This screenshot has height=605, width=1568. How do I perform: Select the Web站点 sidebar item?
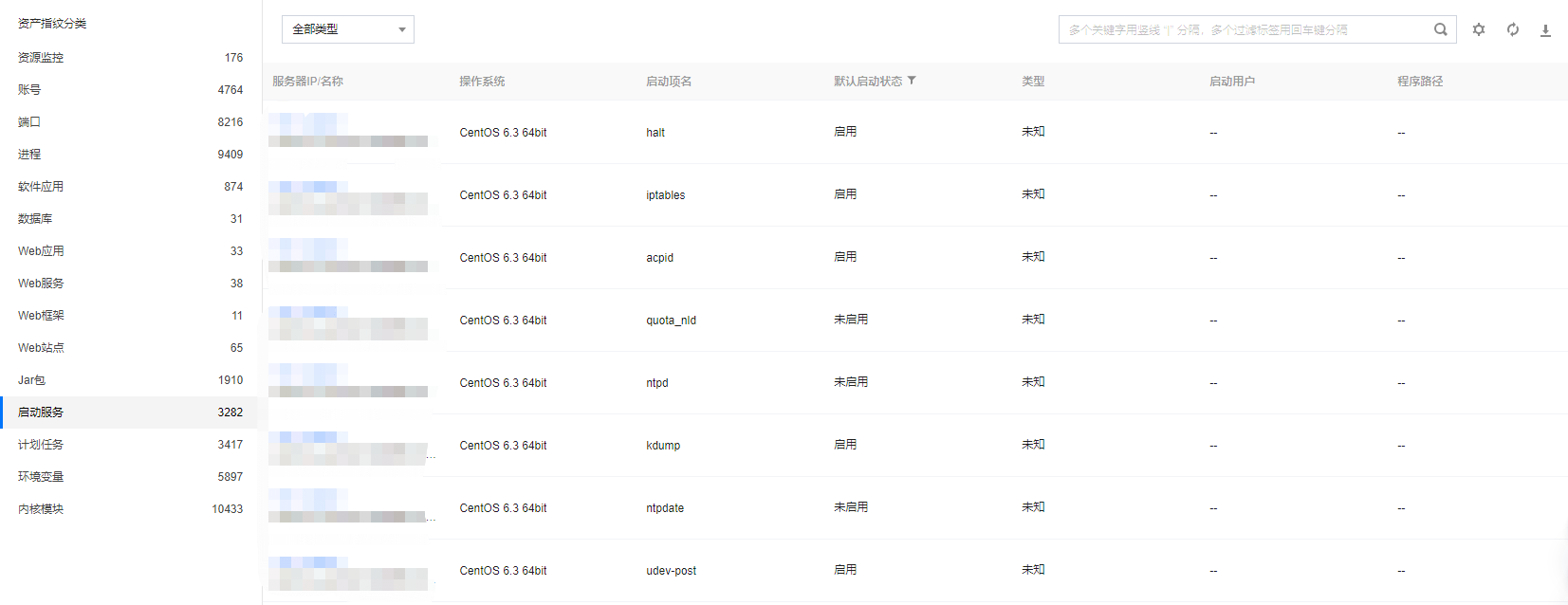[41, 348]
